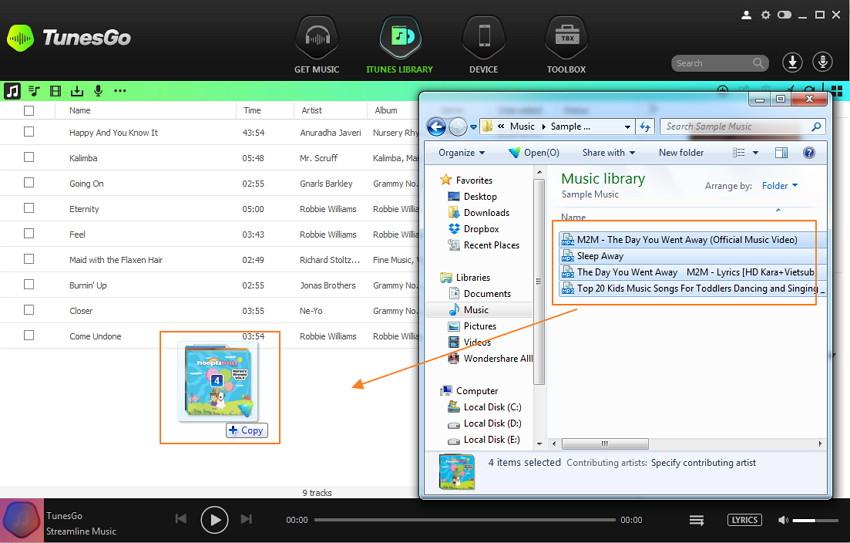Adjust the volume slider
This screenshot has width=850, height=543.
pyautogui.click(x=815, y=520)
